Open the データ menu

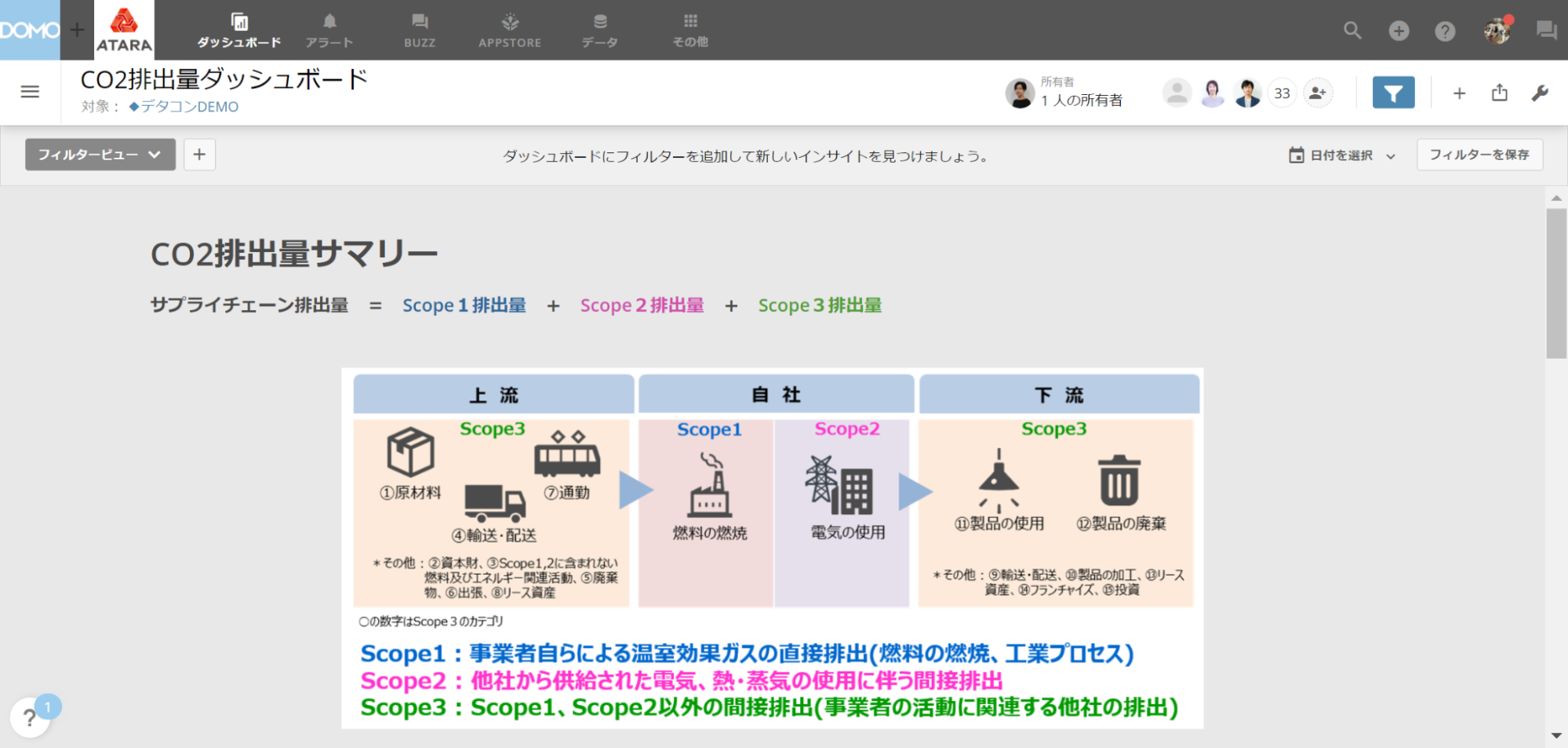599,30
